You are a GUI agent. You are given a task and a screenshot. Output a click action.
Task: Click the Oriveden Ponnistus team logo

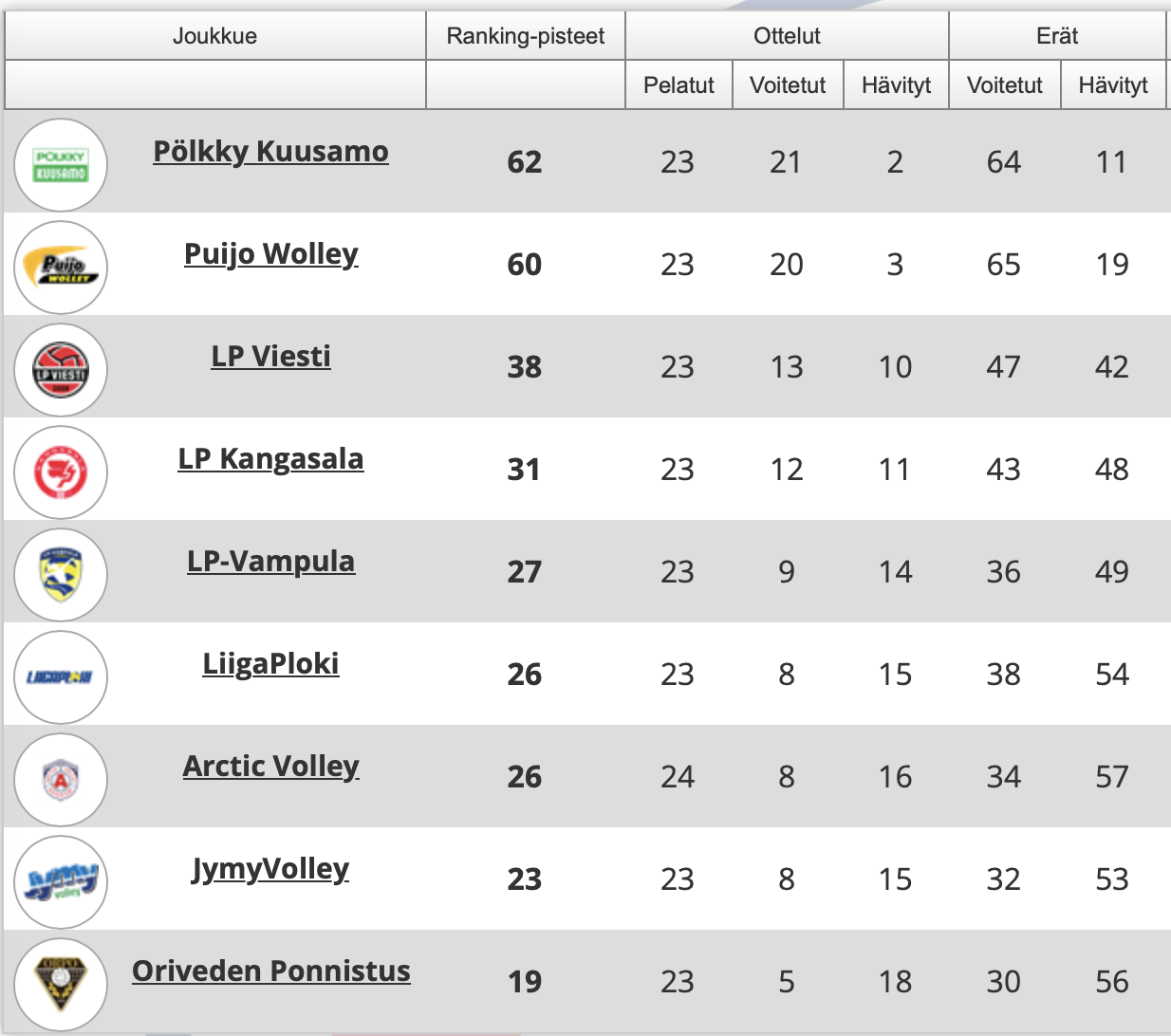click(x=61, y=983)
